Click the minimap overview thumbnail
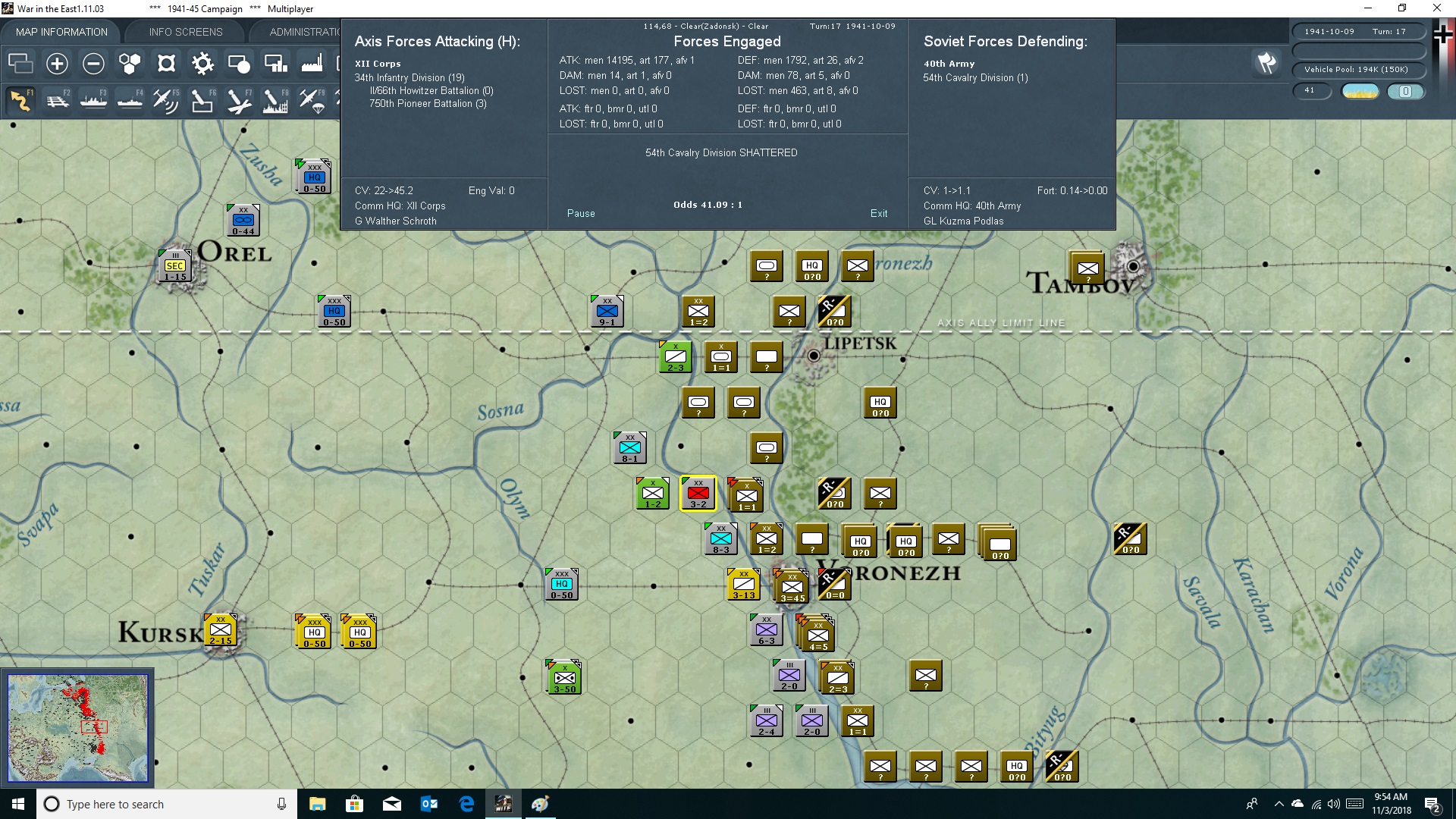 click(77, 728)
